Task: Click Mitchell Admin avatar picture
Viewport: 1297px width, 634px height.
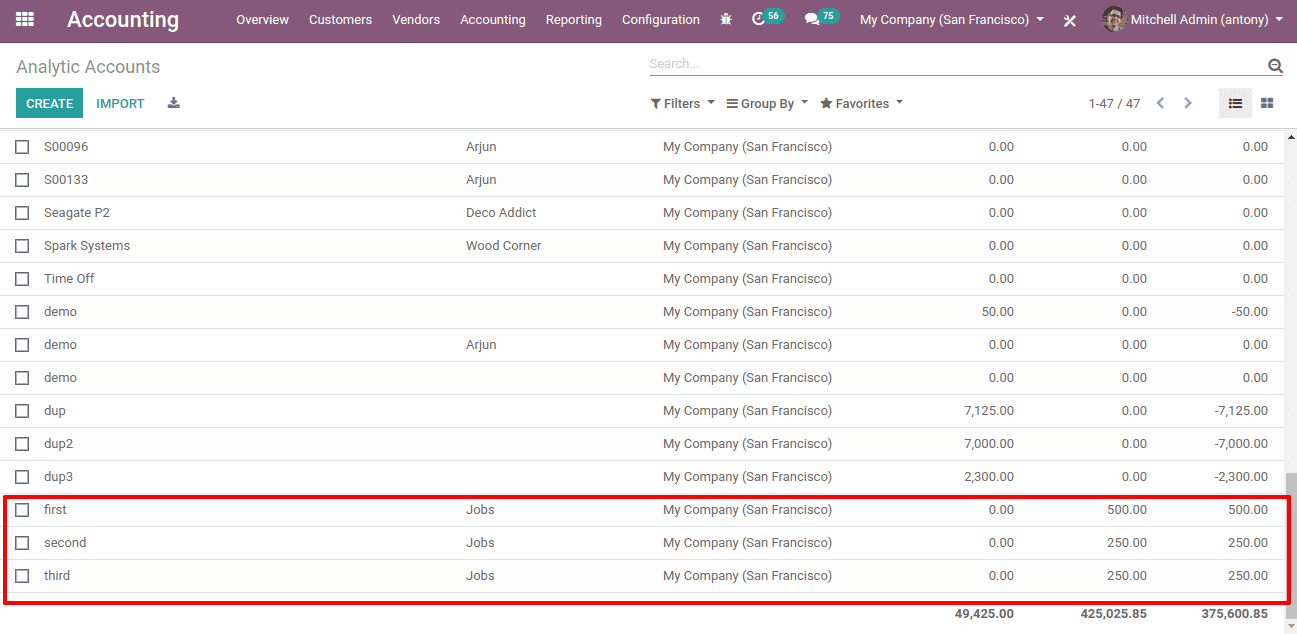Action: click(x=1114, y=19)
